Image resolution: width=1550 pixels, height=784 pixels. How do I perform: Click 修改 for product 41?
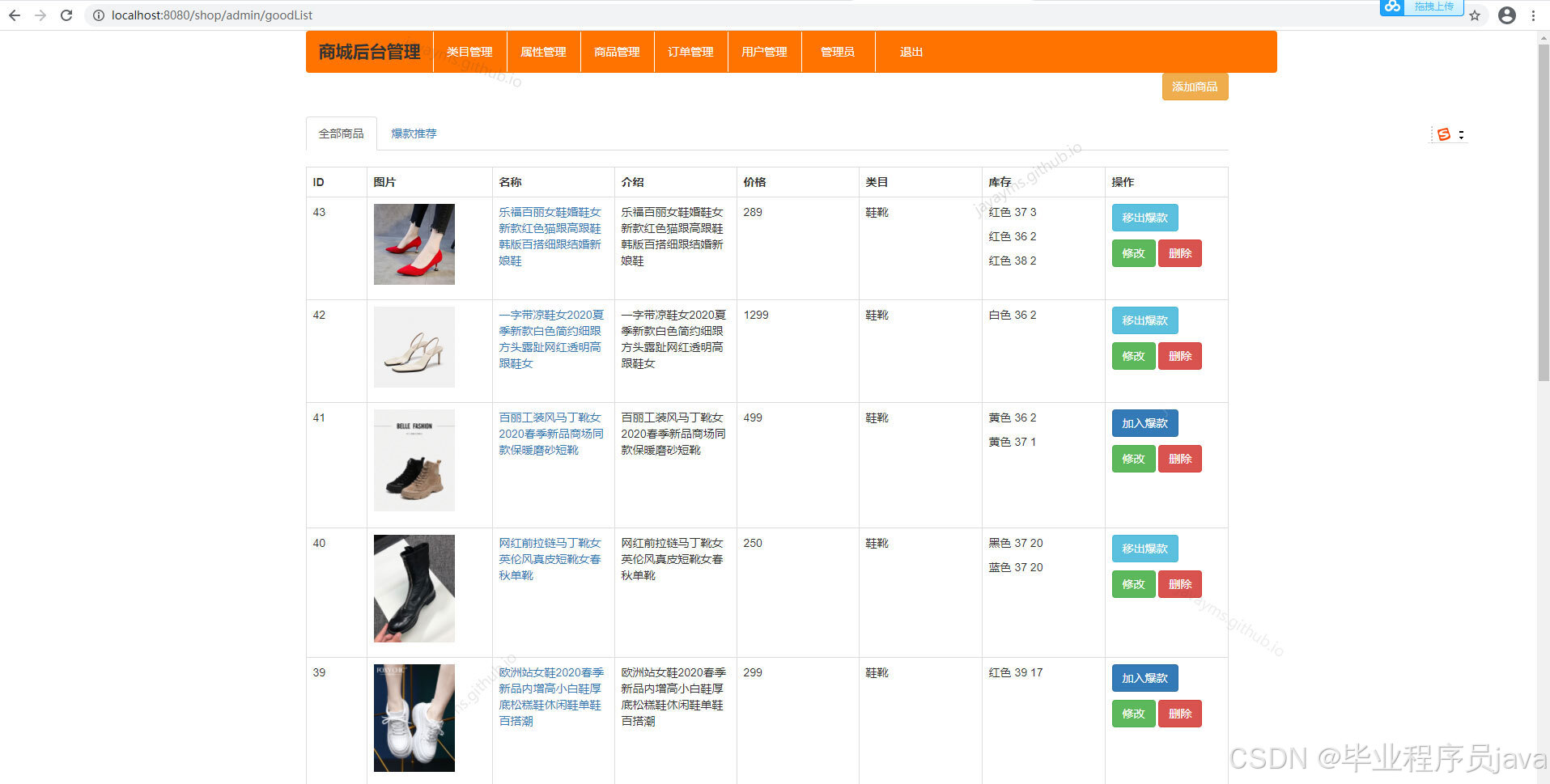coord(1133,459)
